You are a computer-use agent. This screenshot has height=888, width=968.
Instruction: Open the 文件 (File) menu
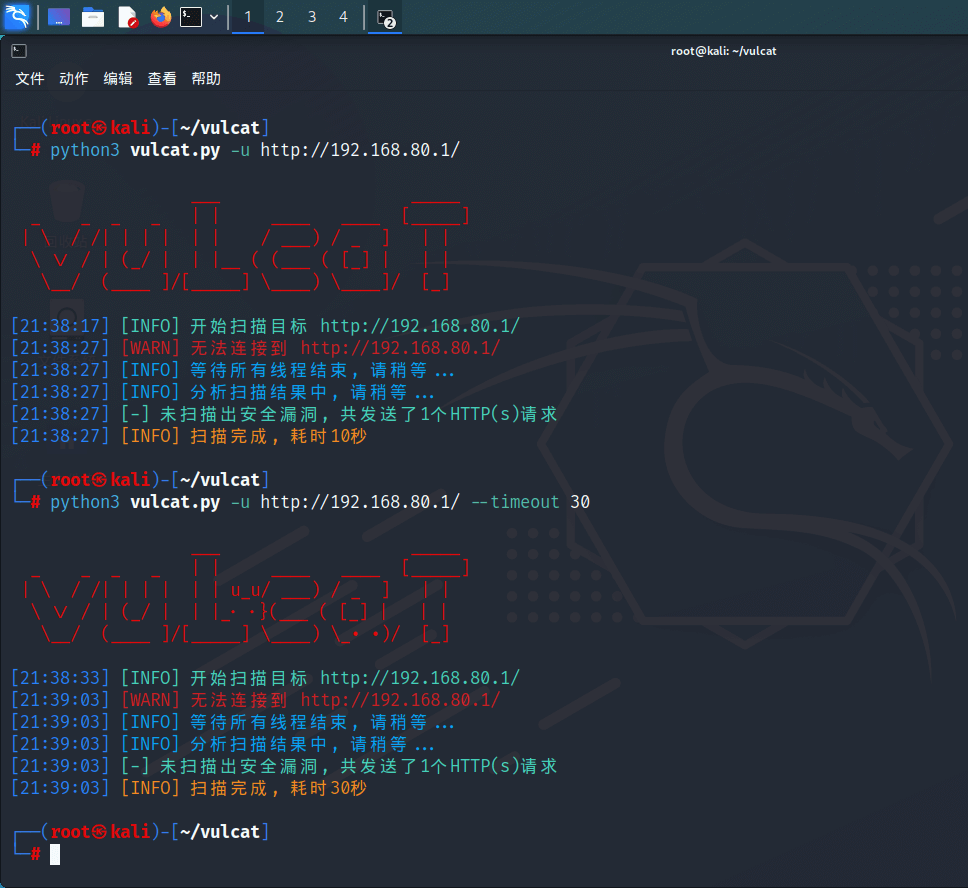coord(30,79)
